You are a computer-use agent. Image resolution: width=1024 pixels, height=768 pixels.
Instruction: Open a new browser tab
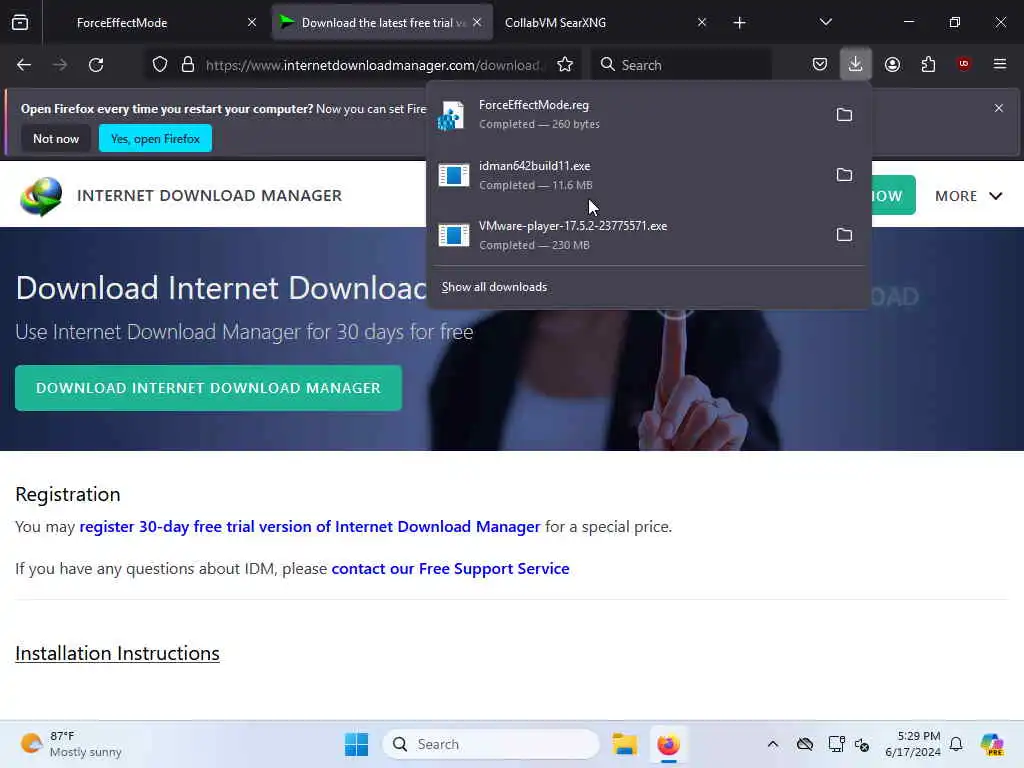point(739,23)
